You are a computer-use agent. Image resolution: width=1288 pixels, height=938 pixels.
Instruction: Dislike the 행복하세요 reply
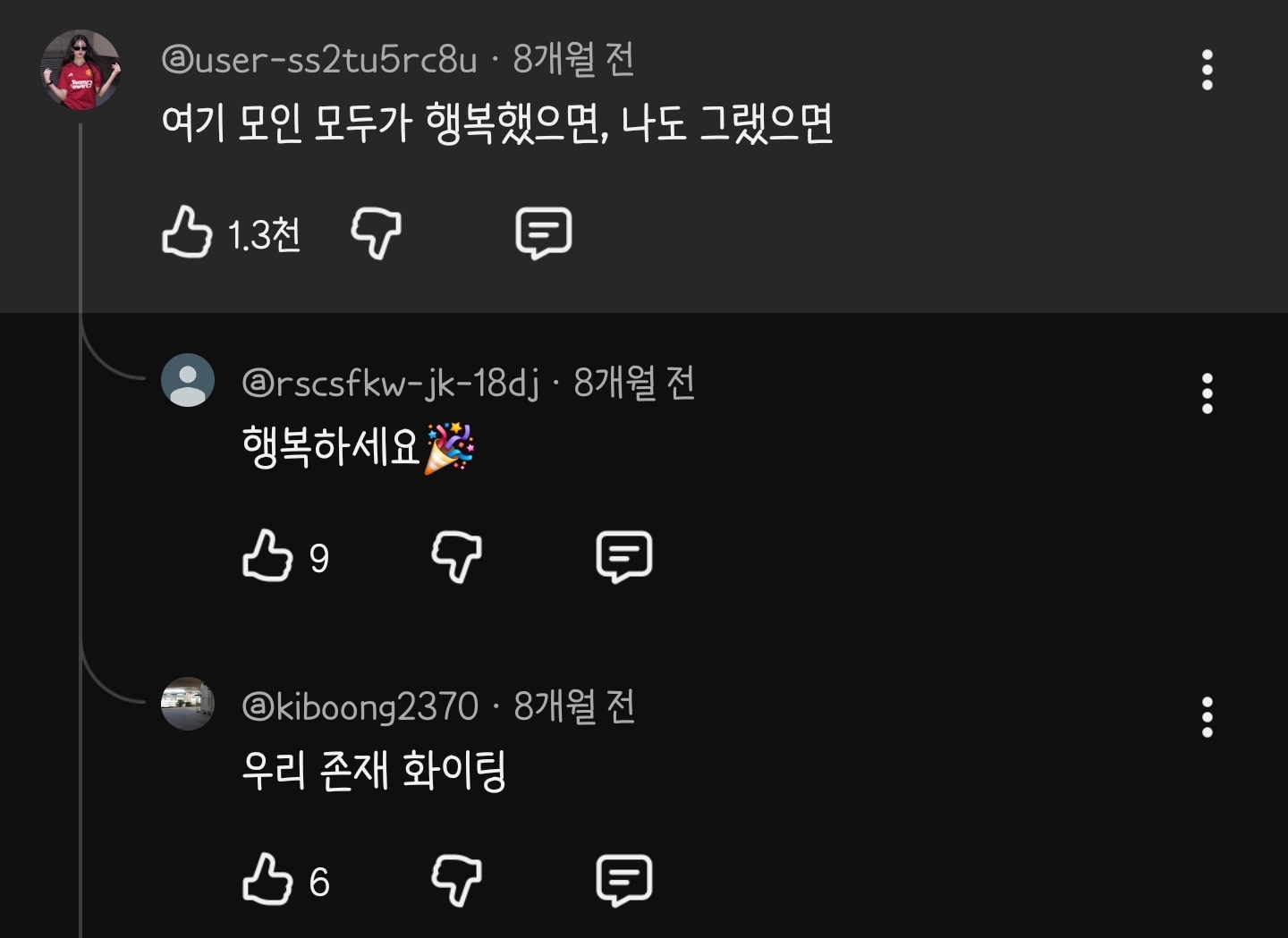point(456,557)
